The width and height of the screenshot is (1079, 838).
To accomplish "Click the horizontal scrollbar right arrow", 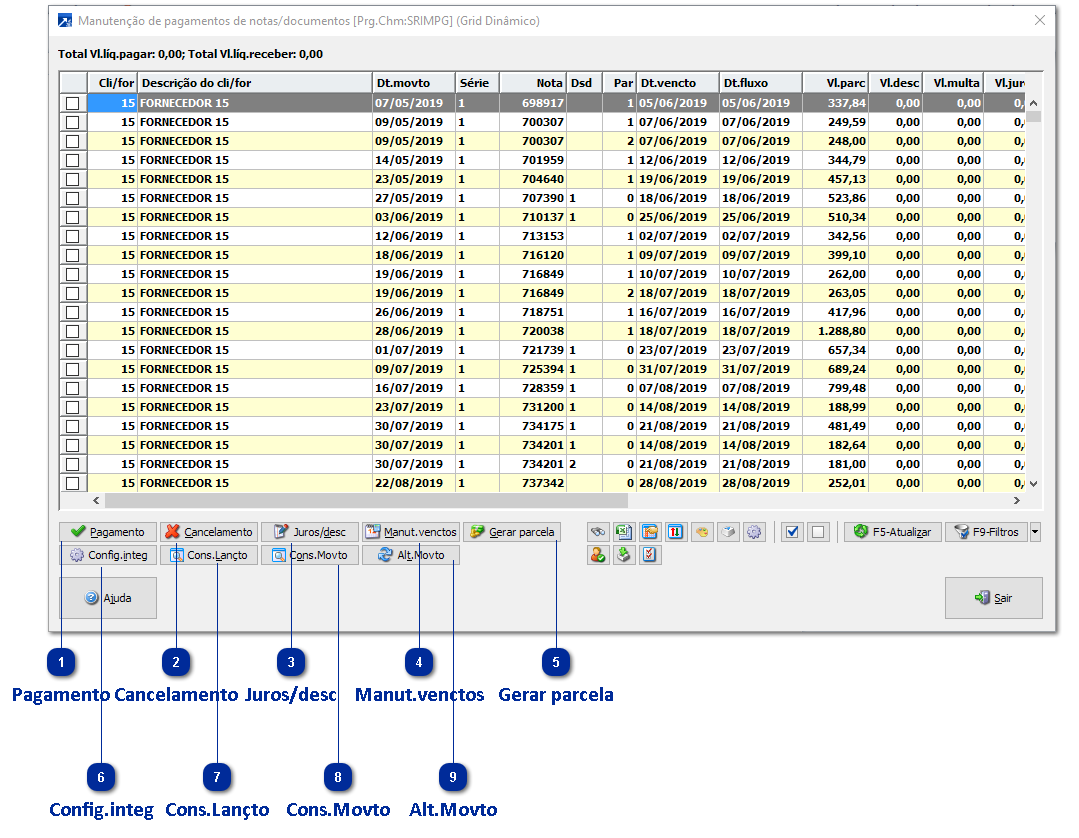I will tap(1017, 501).
